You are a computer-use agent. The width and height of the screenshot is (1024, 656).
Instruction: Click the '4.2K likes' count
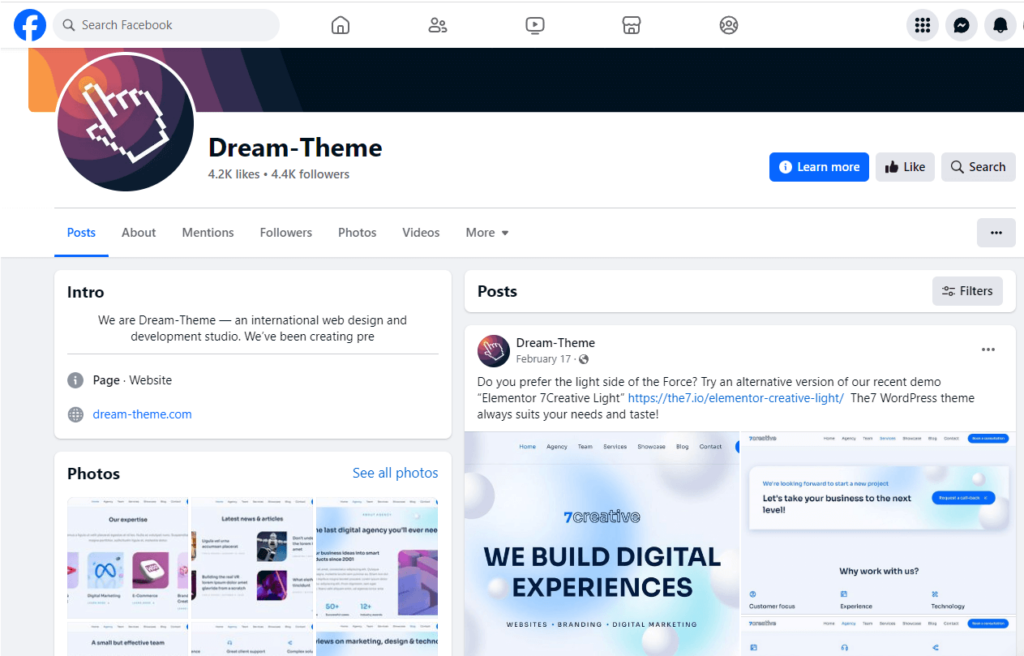[234, 174]
